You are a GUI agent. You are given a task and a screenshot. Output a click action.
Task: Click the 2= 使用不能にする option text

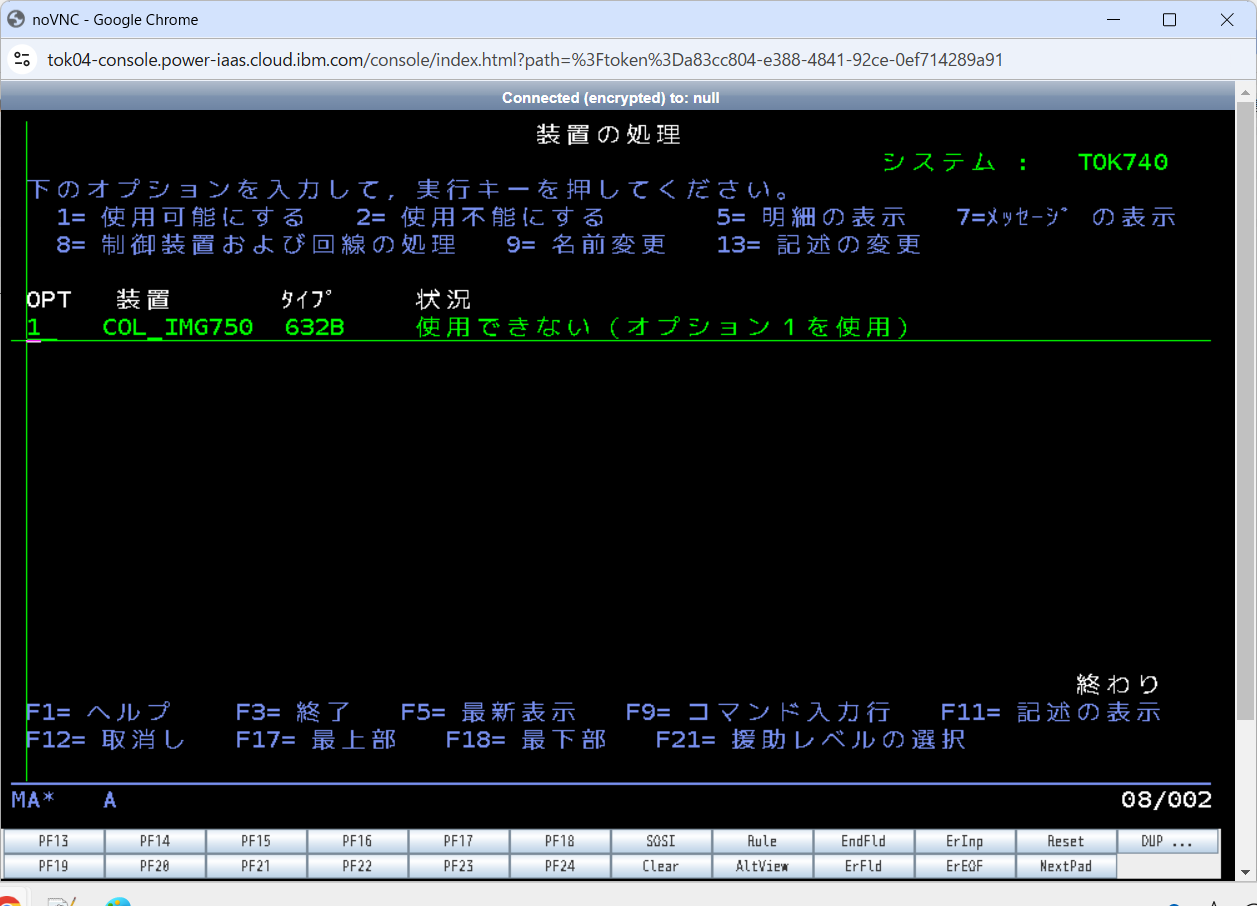[x=481, y=217]
